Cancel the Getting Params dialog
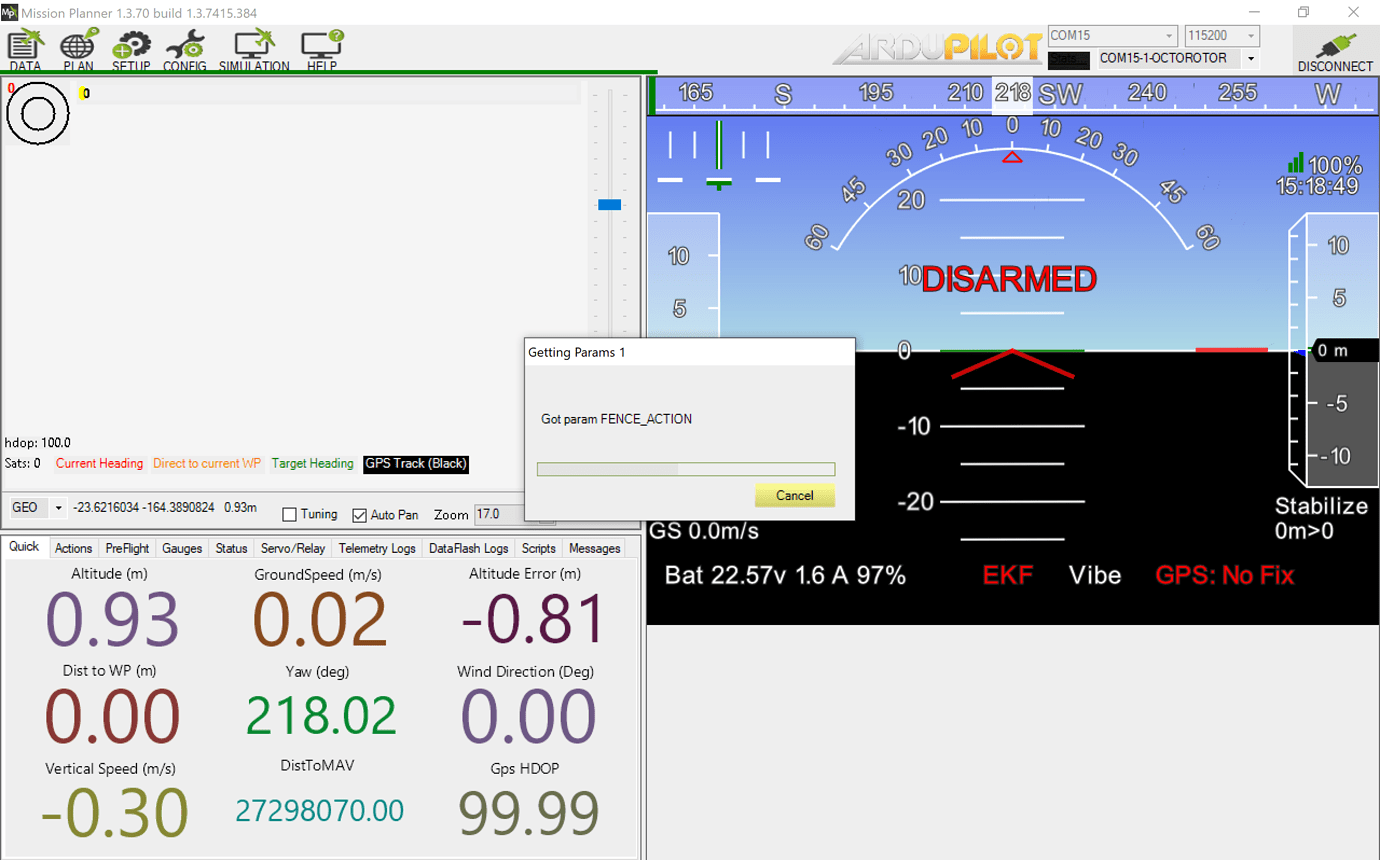The image size is (1380, 860). pos(794,495)
